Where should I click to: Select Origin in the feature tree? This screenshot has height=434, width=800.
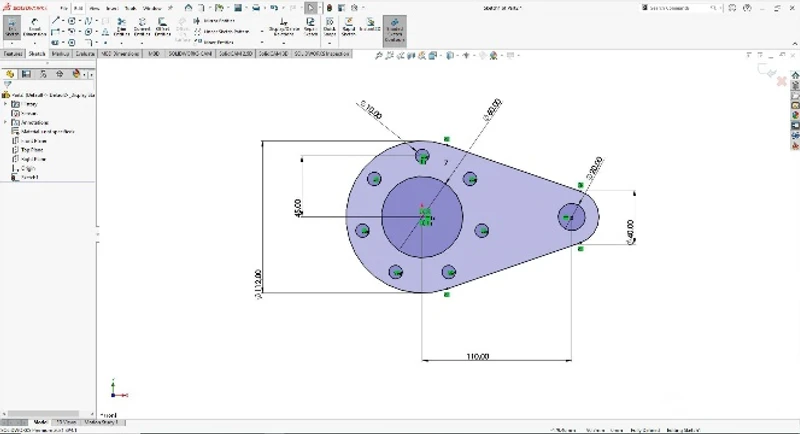[x=23, y=168]
